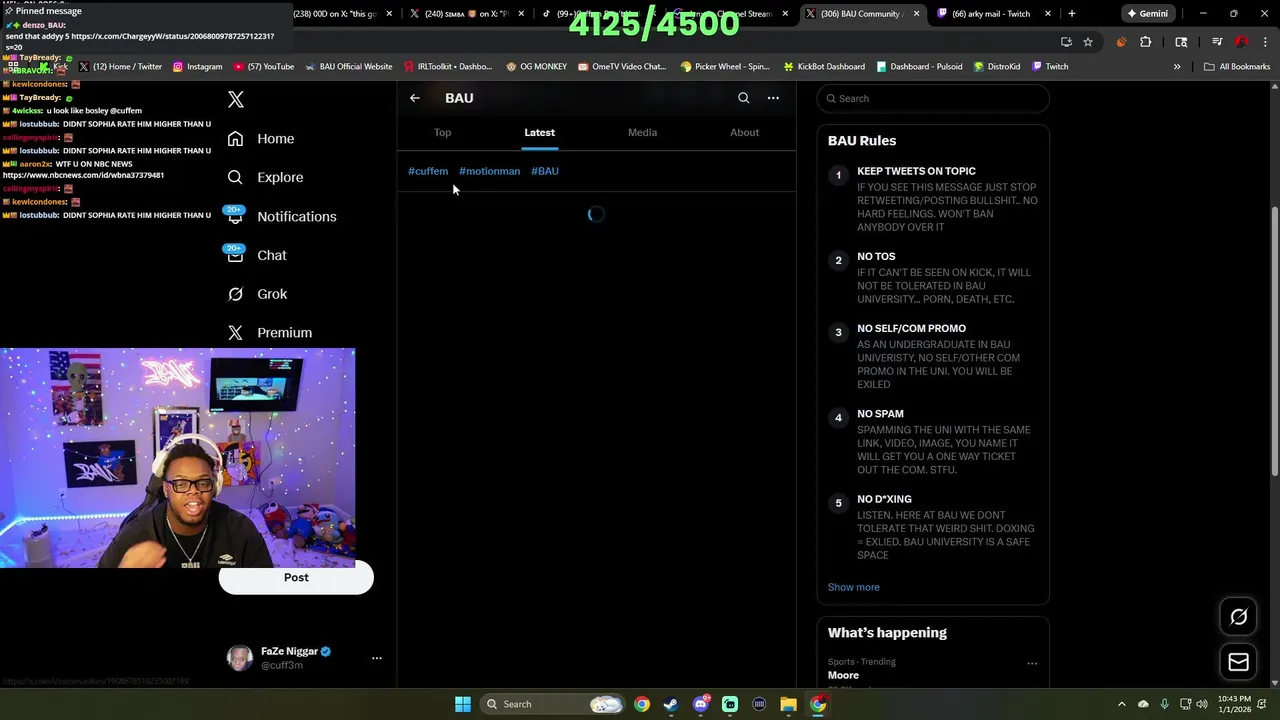The height and width of the screenshot is (720, 1280).
Task: Show hidden system tray icons
Action: [x=1121, y=704]
